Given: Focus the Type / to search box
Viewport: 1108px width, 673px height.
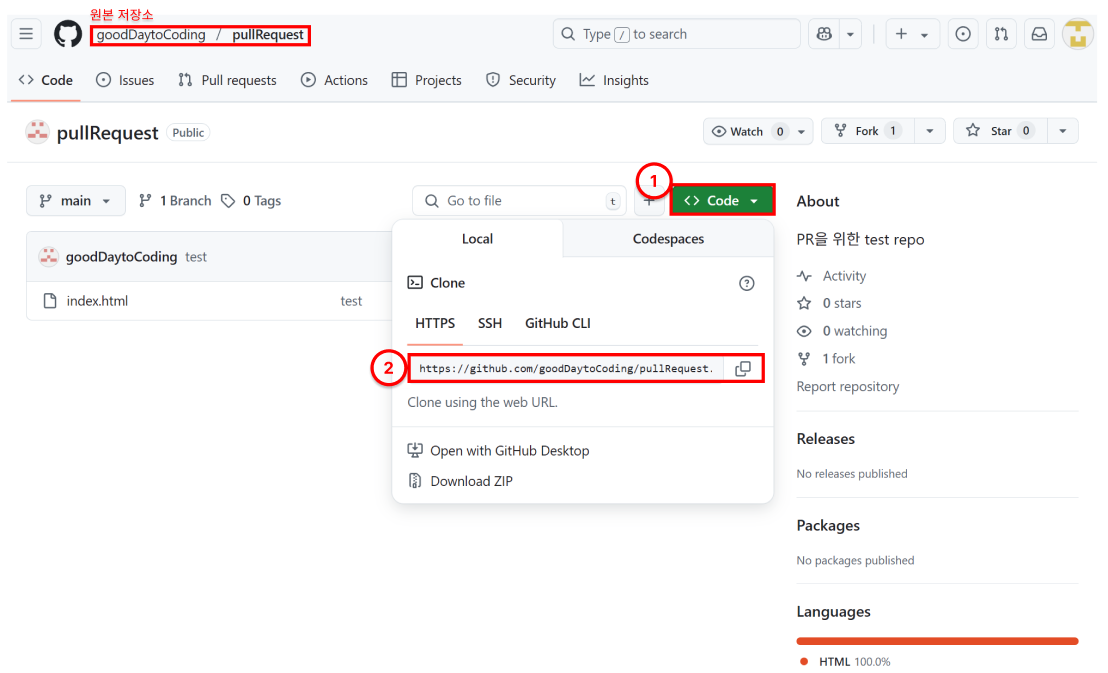Looking at the screenshot, I should pyautogui.click(x=676, y=34).
